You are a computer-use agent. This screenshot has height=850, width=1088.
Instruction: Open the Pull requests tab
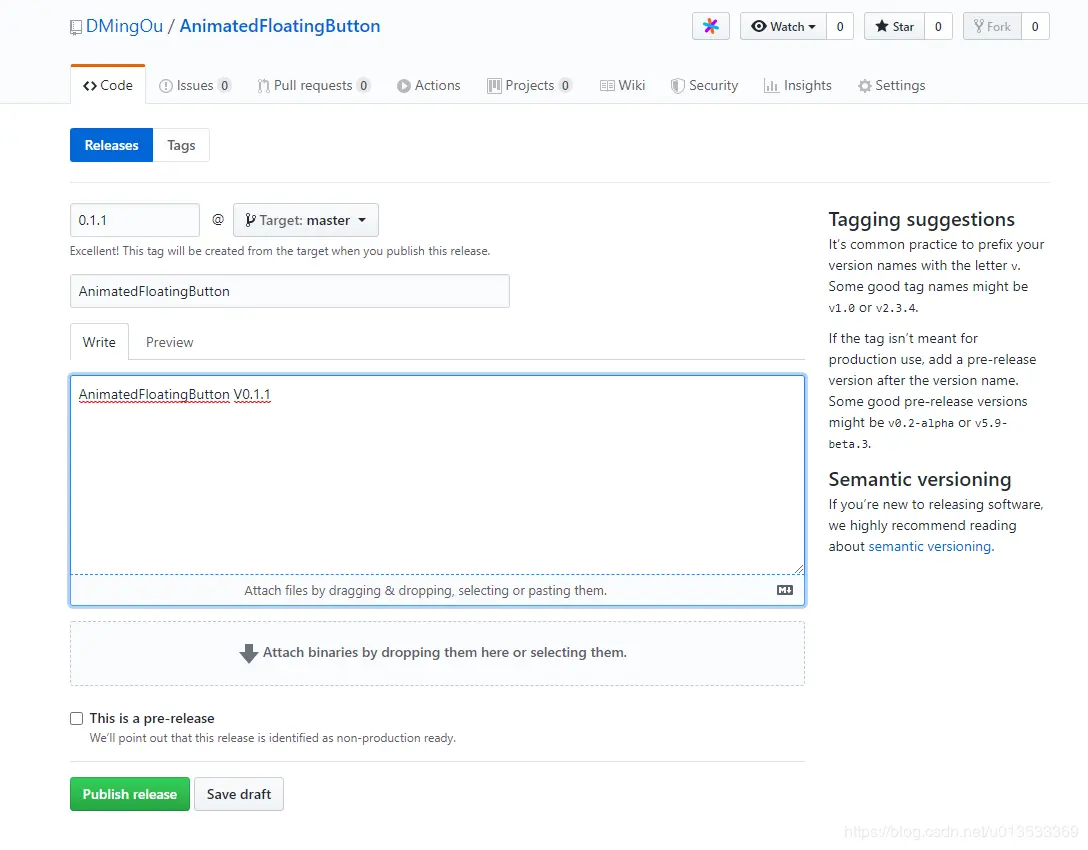pos(314,85)
